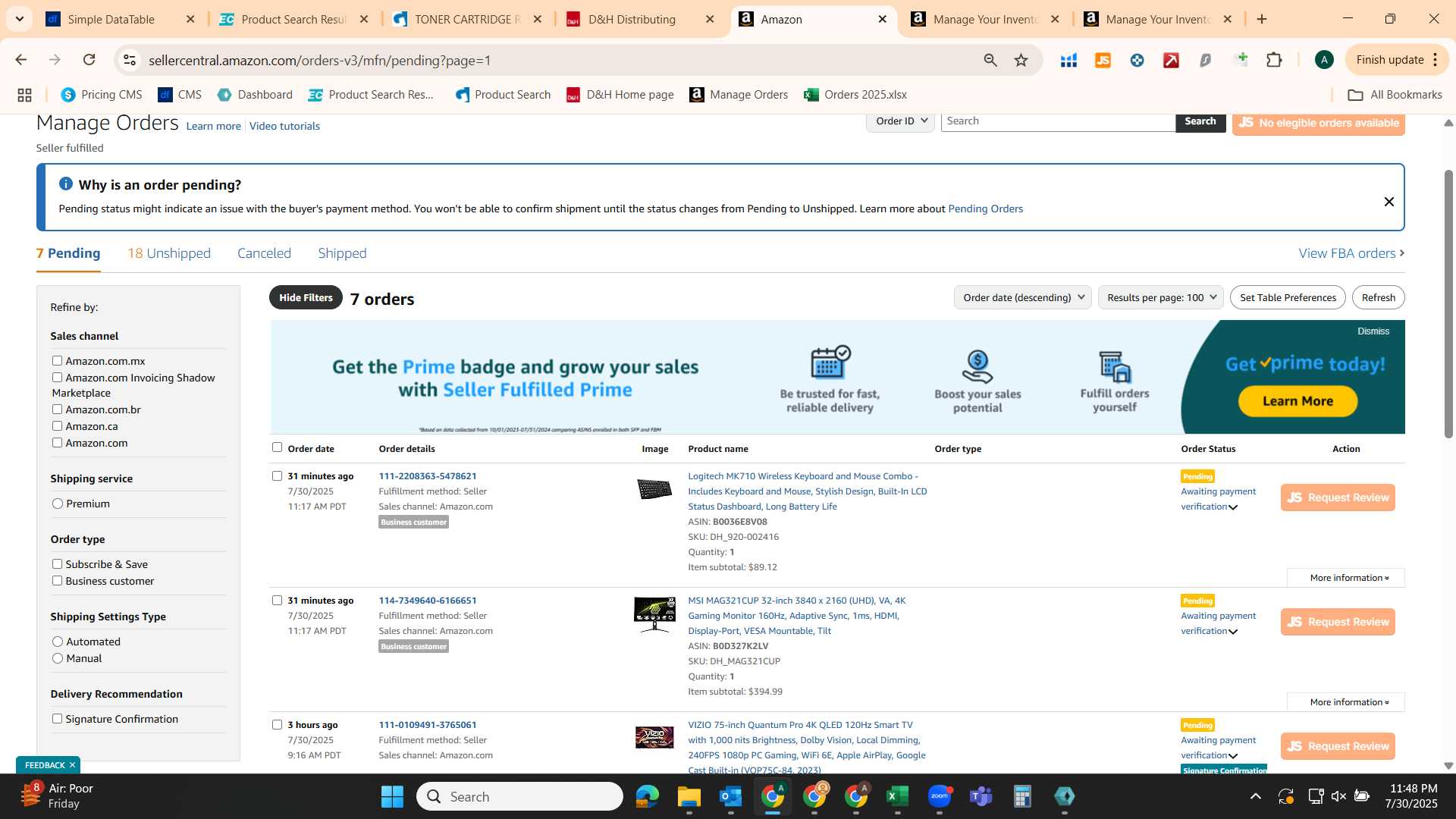The image size is (1456, 819).
Task: Check the Amazon.com.br sales channel
Action: click(x=57, y=409)
